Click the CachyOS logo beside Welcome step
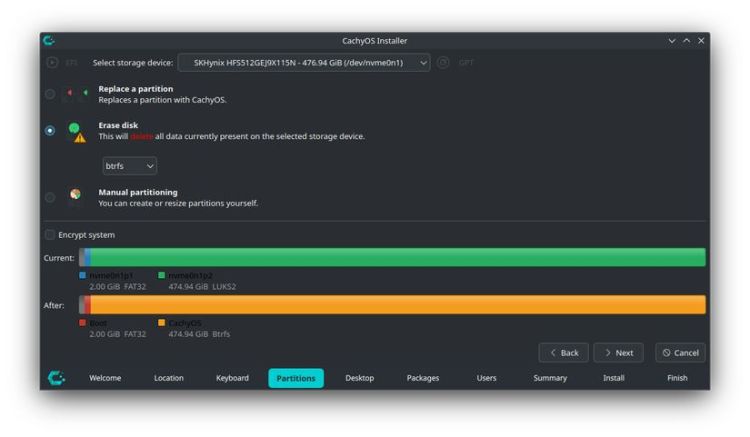This screenshot has height=437, width=750. (x=57, y=378)
